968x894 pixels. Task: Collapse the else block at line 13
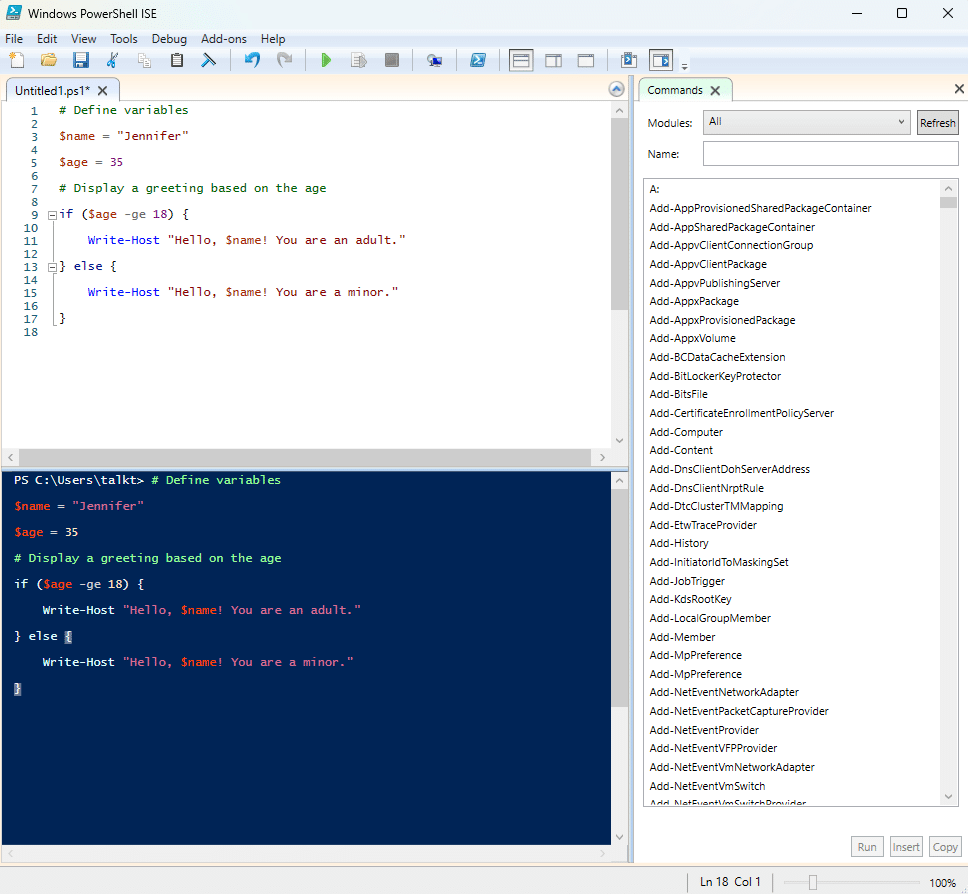tap(52, 267)
